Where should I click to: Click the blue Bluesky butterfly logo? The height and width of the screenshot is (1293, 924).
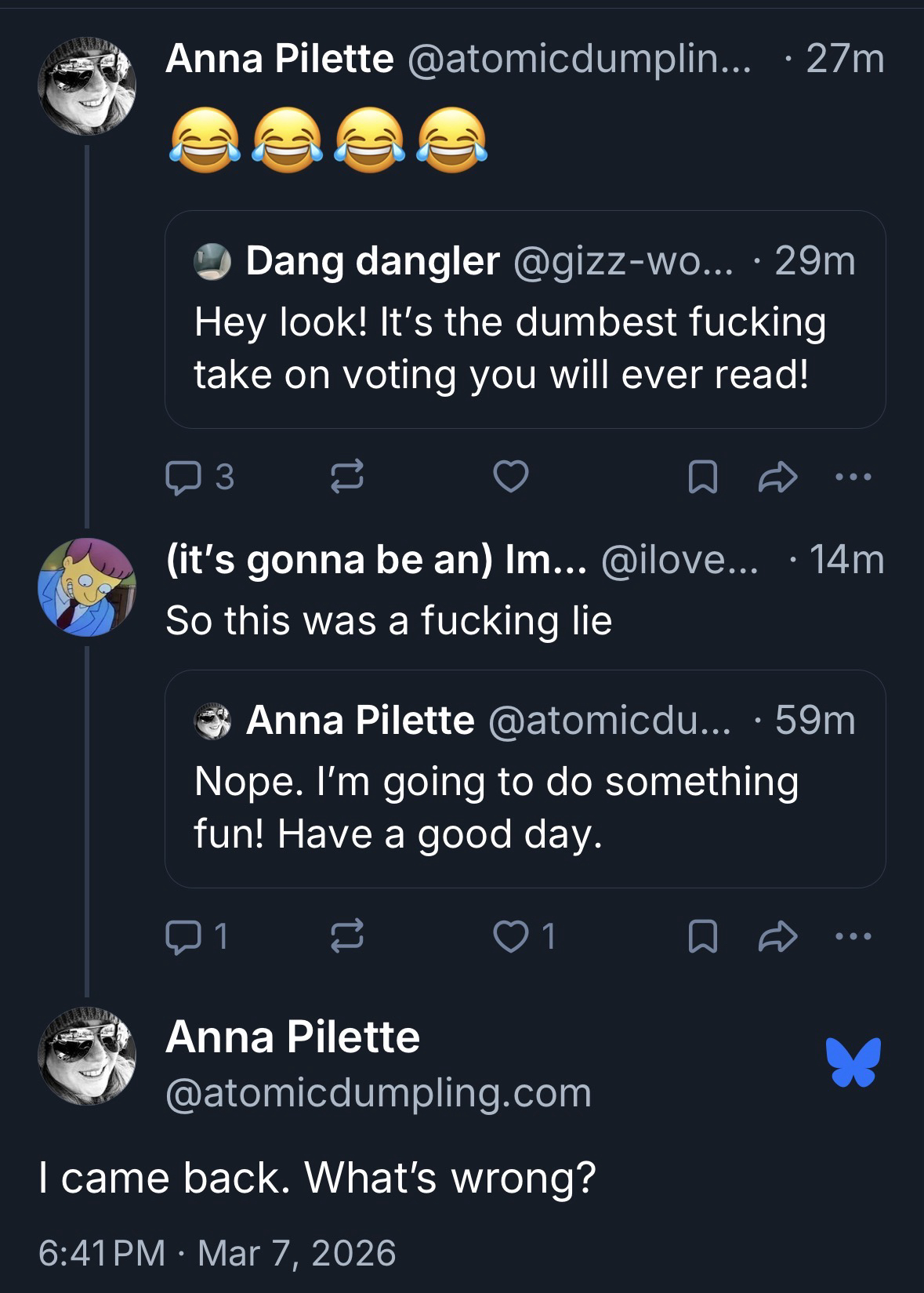click(x=853, y=1062)
